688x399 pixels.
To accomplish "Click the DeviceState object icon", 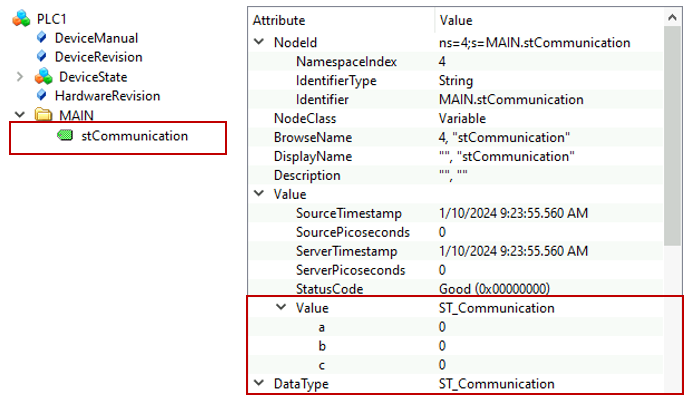I will tap(43, 76).
